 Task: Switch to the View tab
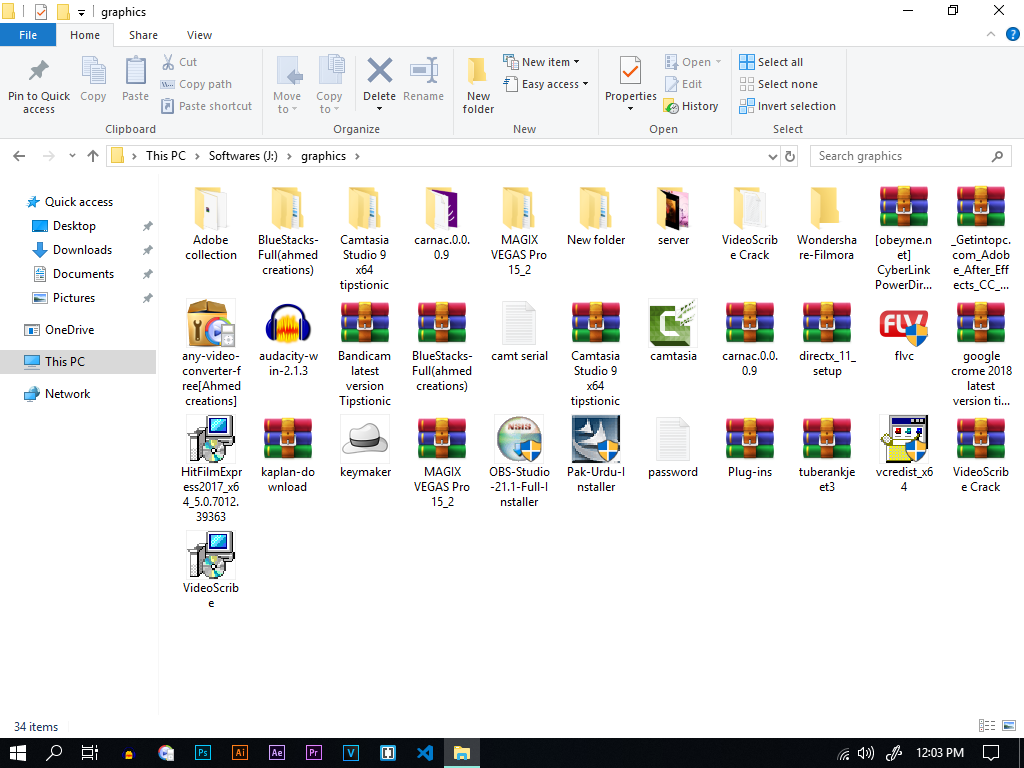199,34
